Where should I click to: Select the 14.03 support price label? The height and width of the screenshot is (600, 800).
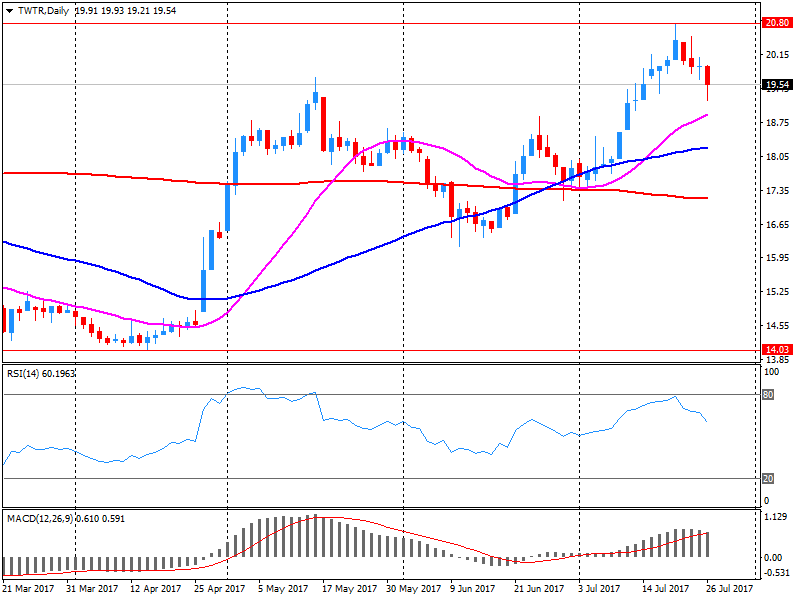coord(777,349)
